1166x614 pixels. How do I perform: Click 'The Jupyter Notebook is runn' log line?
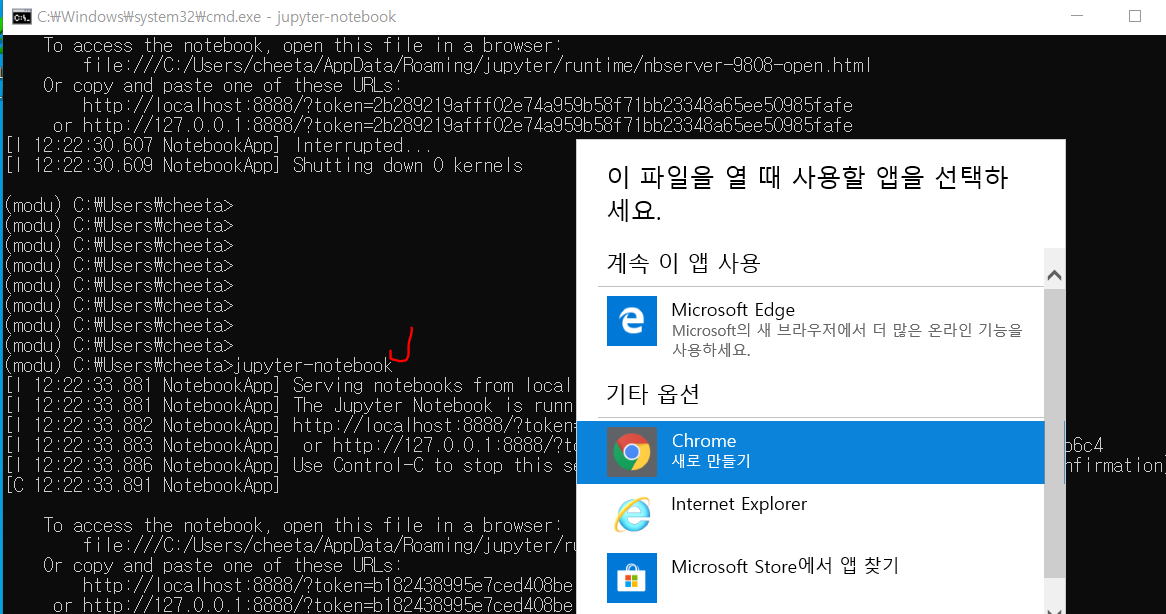[x=289, y=406]
